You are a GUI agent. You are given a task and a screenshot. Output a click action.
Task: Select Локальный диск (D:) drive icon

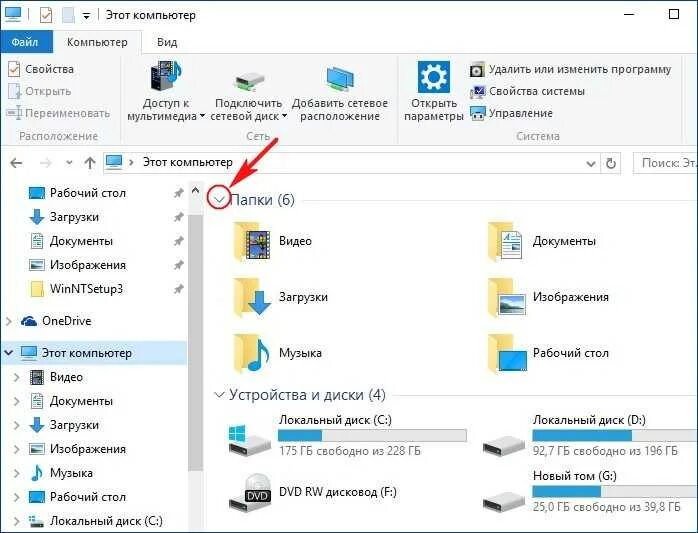pos(504,445)
